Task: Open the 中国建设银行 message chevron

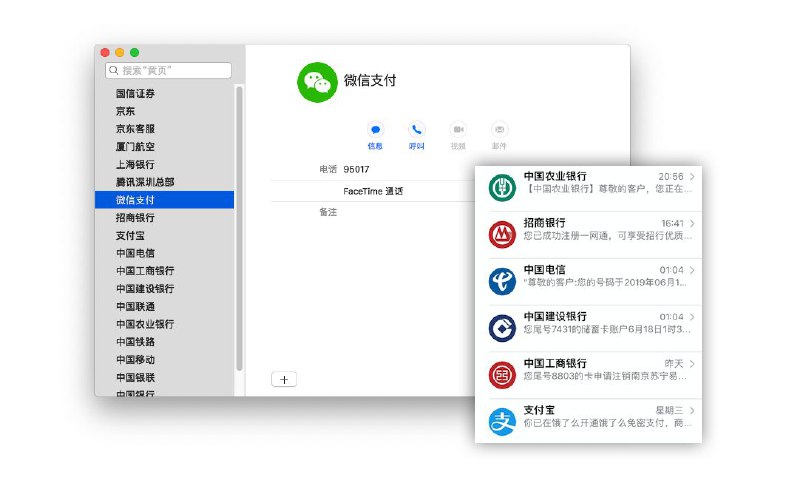Action: click(692, 317)
